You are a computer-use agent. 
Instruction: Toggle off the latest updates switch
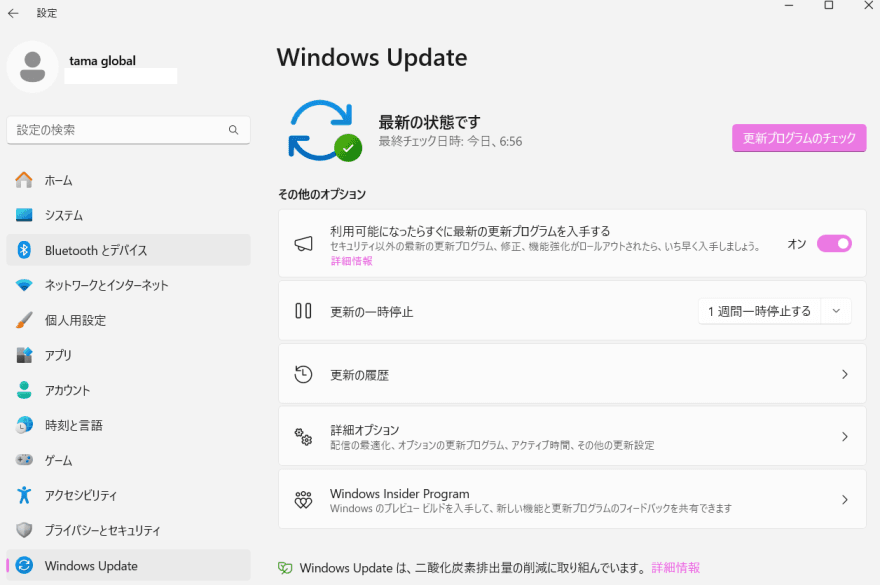834,243
